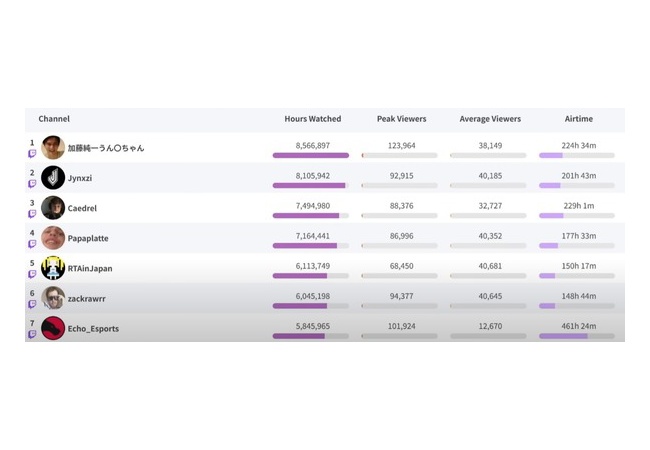650x450 pixels.
Task: Select the 201h 43m airtime value
Action: tap(579, 176)
